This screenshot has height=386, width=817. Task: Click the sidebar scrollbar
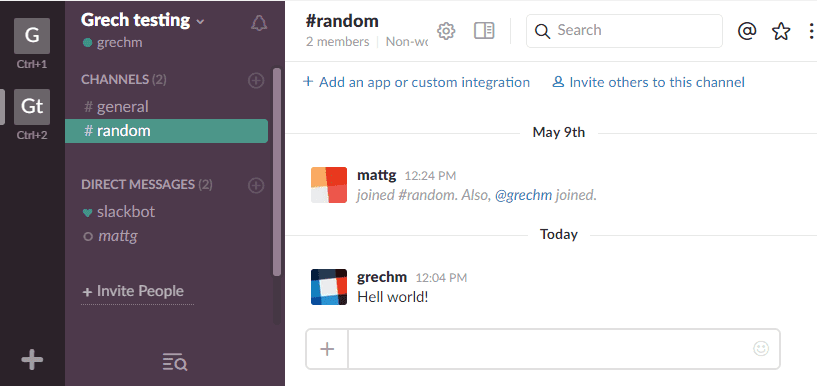tap(277, 172)
